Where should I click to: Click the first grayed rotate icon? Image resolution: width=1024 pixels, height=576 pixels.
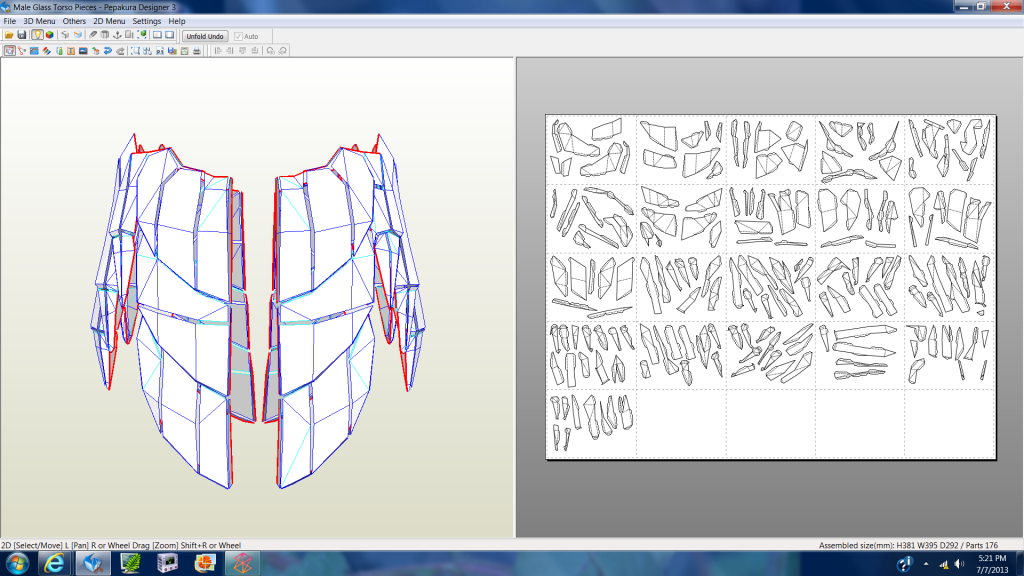pyautogui.click(x=270, y=50)
